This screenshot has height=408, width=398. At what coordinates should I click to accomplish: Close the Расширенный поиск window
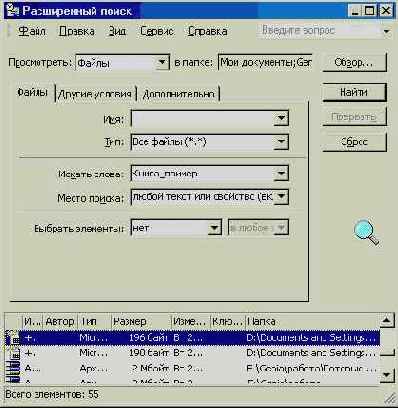385,11
